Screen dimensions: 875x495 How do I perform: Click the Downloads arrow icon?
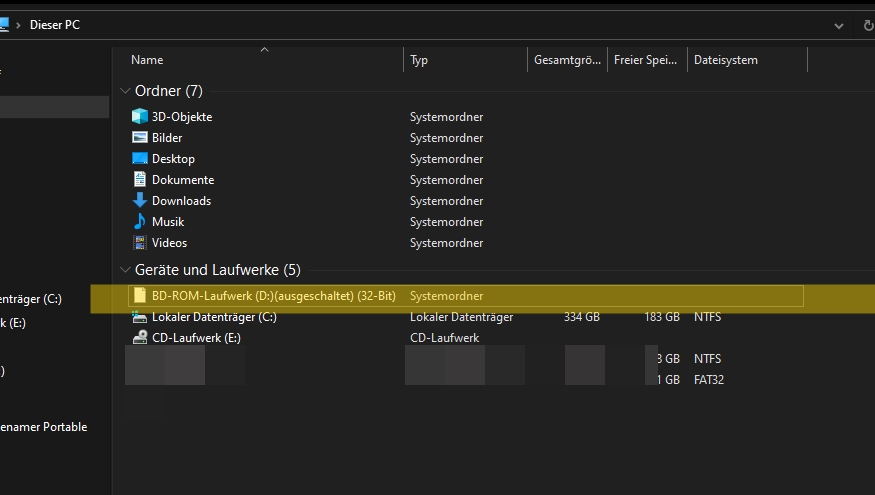[140, 200]
